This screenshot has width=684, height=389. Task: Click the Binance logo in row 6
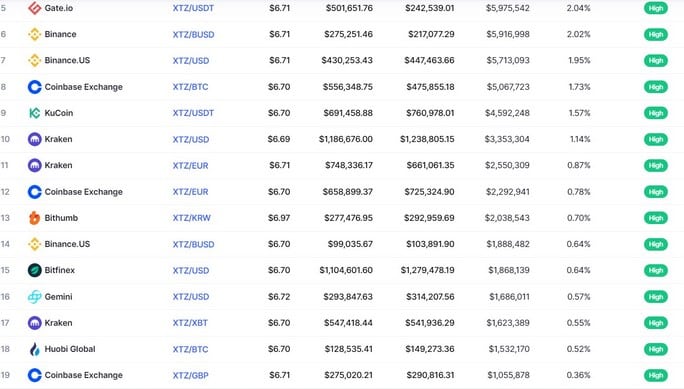click(x=34, y=34)
